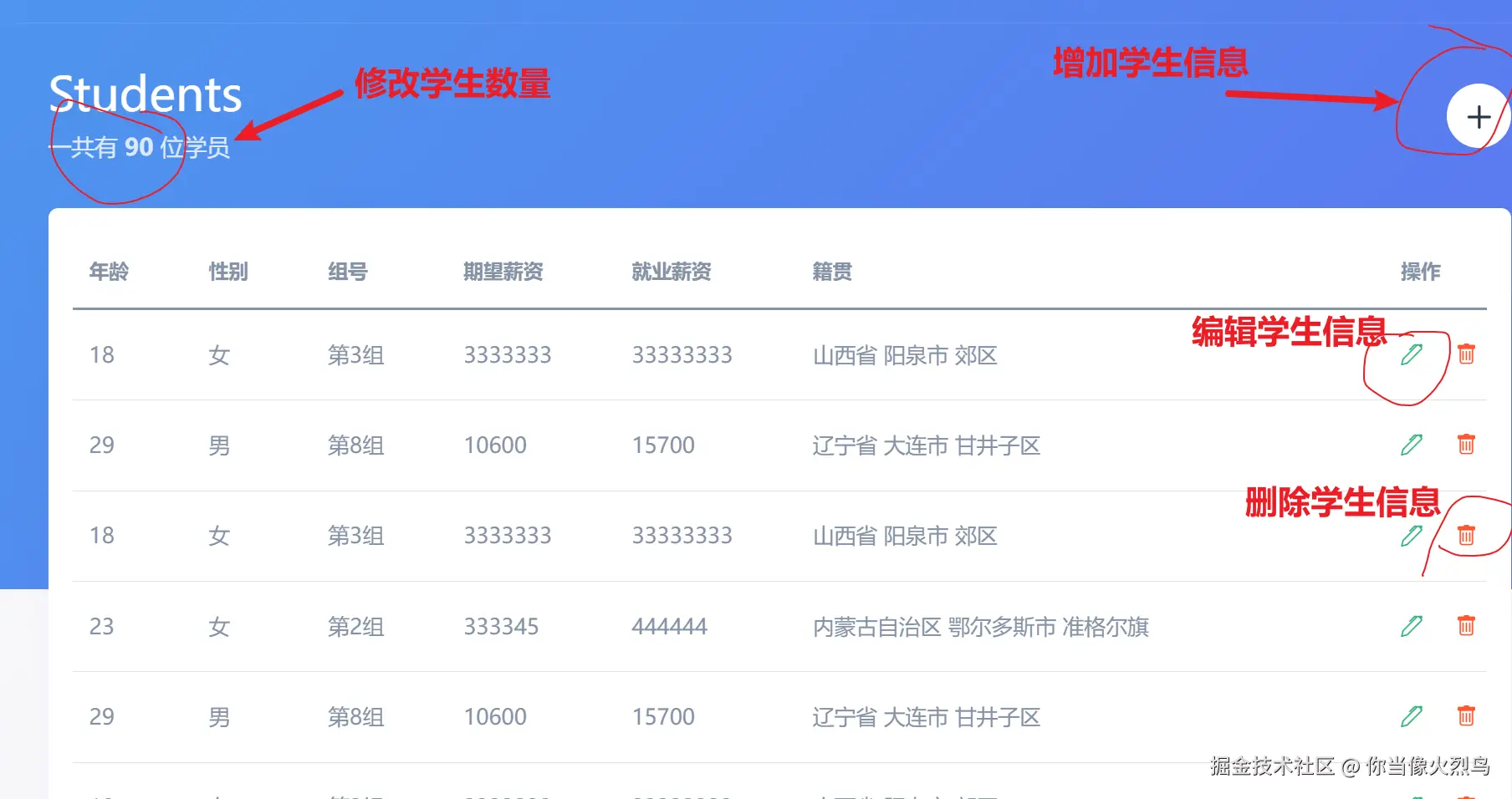Edit the second row student with salary 10600
This screenshot has width=1512, height=799.
1412,445
